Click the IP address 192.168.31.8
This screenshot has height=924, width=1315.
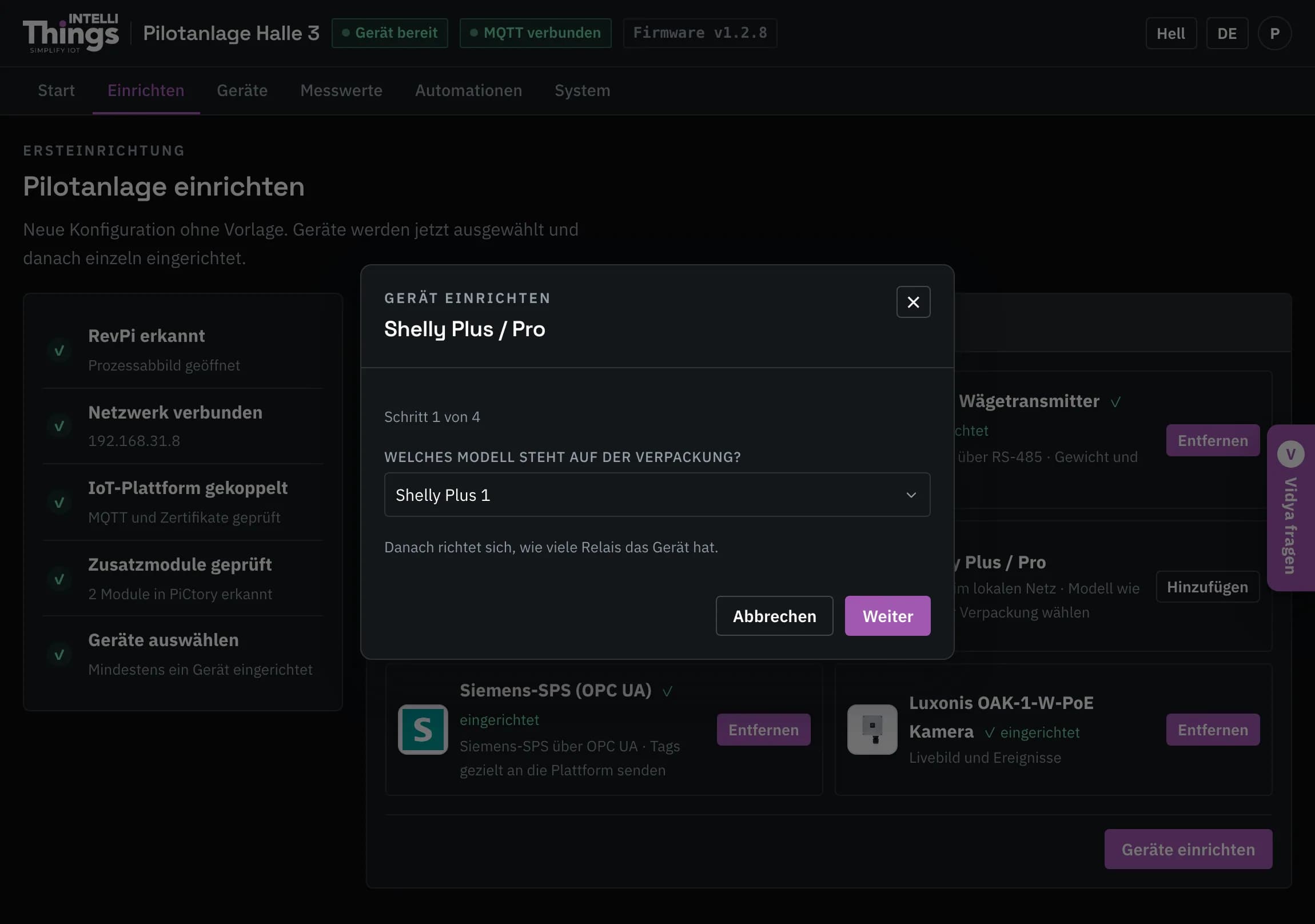pos(134,440)
